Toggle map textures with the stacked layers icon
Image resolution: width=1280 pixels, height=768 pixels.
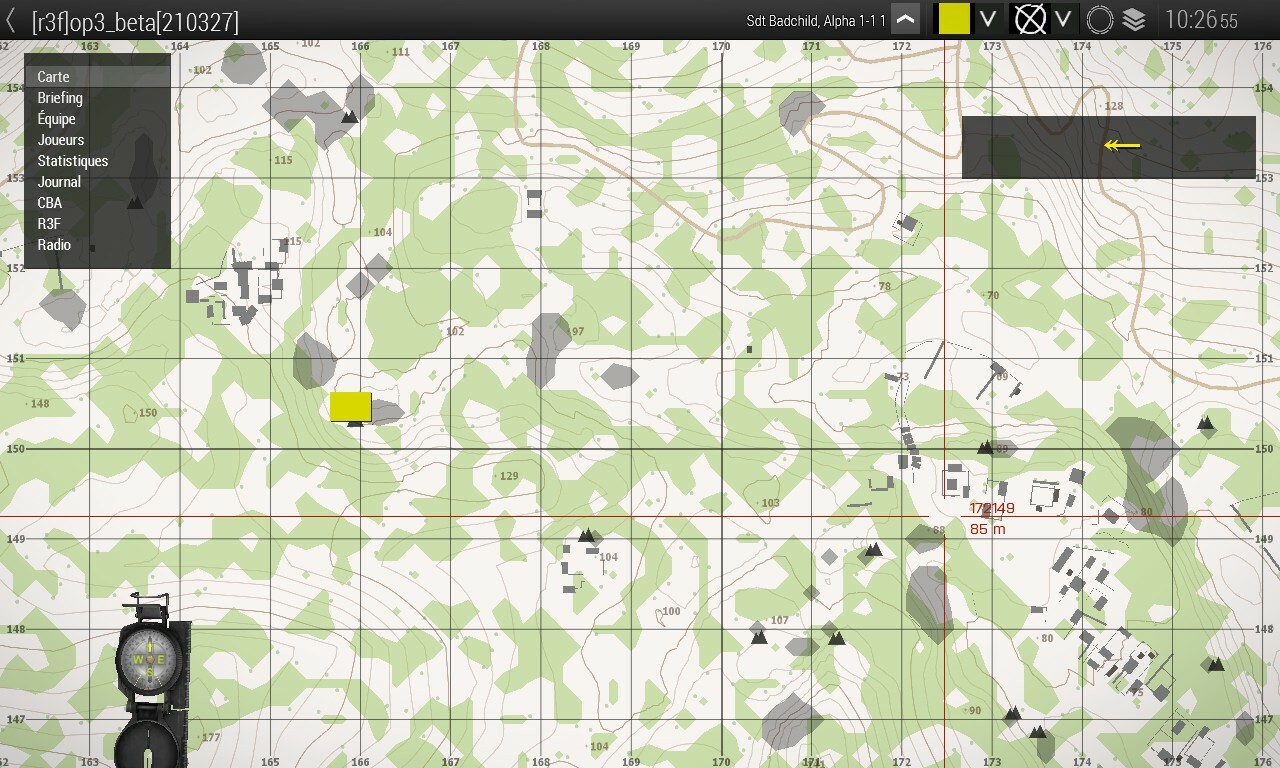(1133, 20)
